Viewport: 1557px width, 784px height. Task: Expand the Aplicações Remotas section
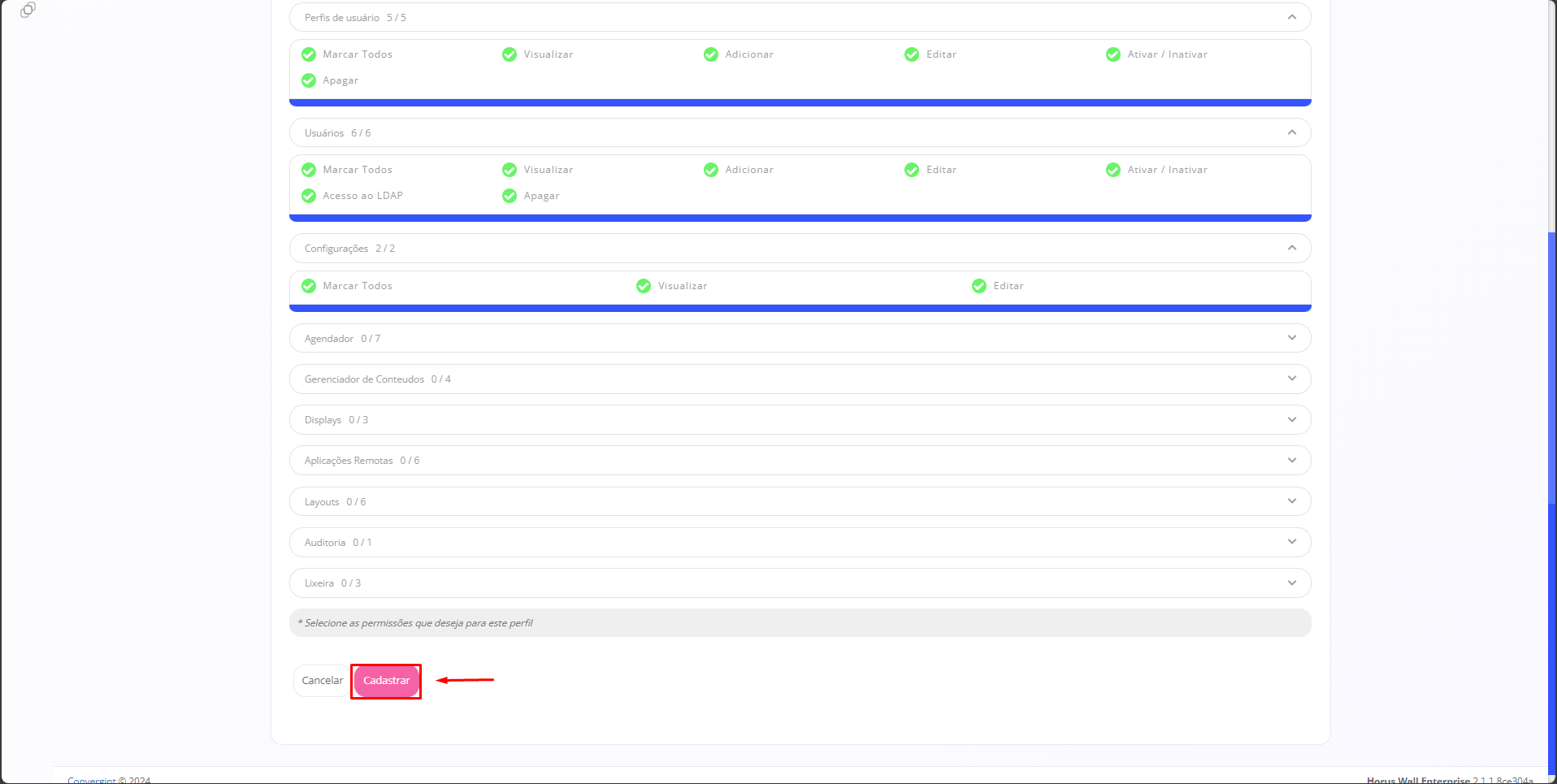1291,461
